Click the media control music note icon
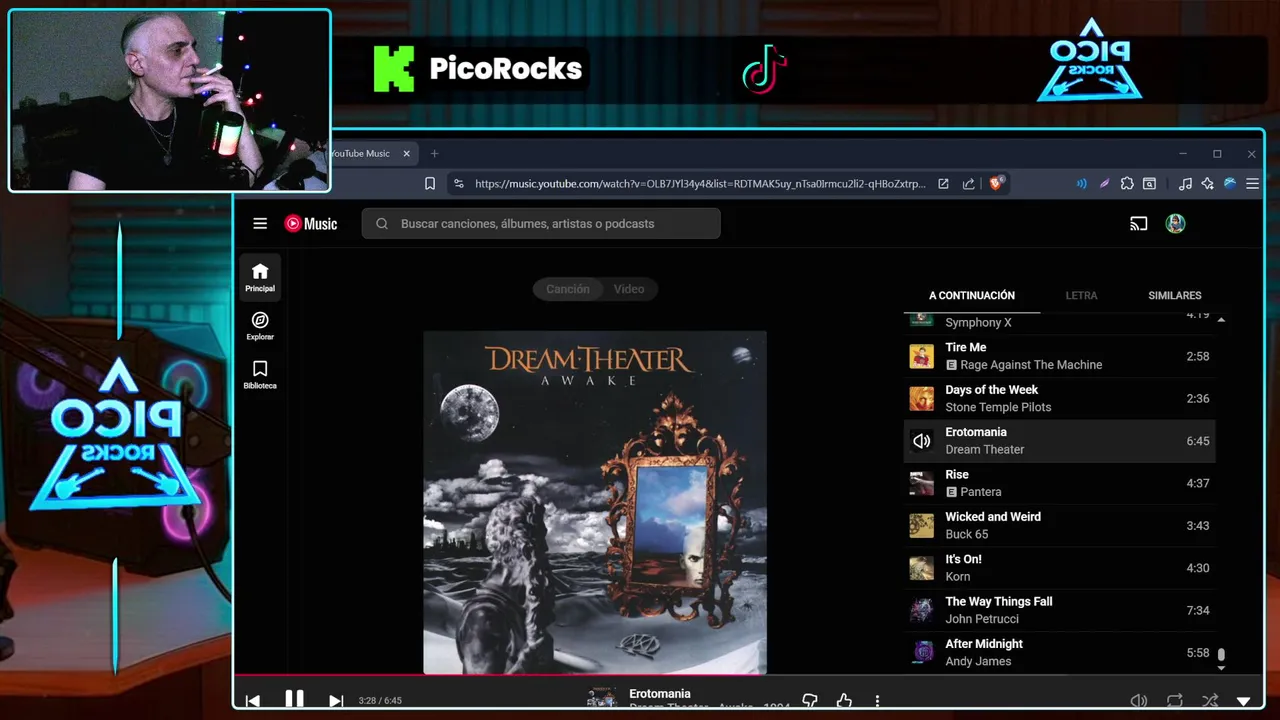The height and width of the screenshot is (720, 1280). [1185, 184]
